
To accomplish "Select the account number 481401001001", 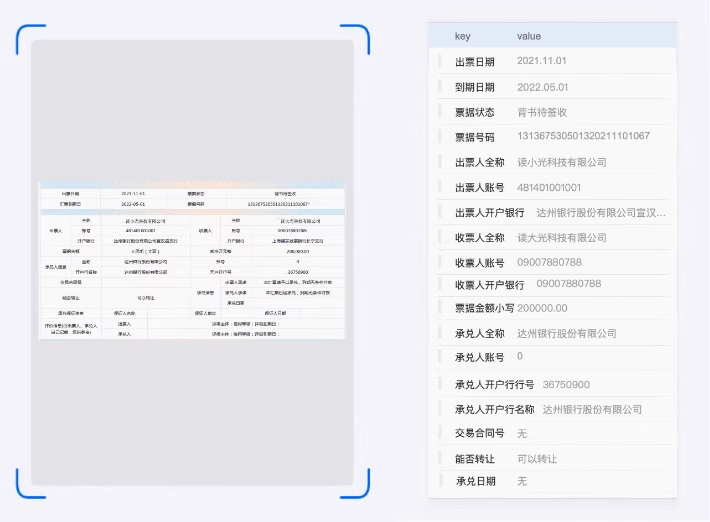I will (549, 187).
